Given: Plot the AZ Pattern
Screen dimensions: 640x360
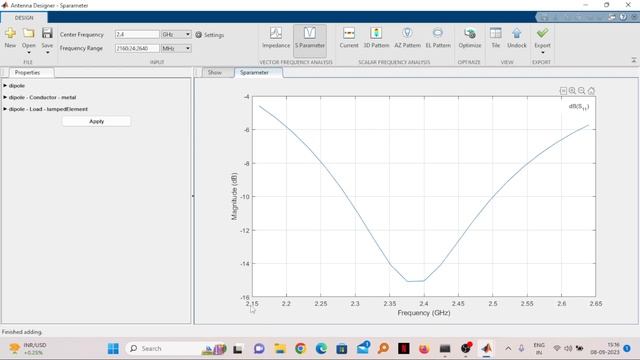Looking at the screenshot, I should pyautogui.click(x=407, y=38).
